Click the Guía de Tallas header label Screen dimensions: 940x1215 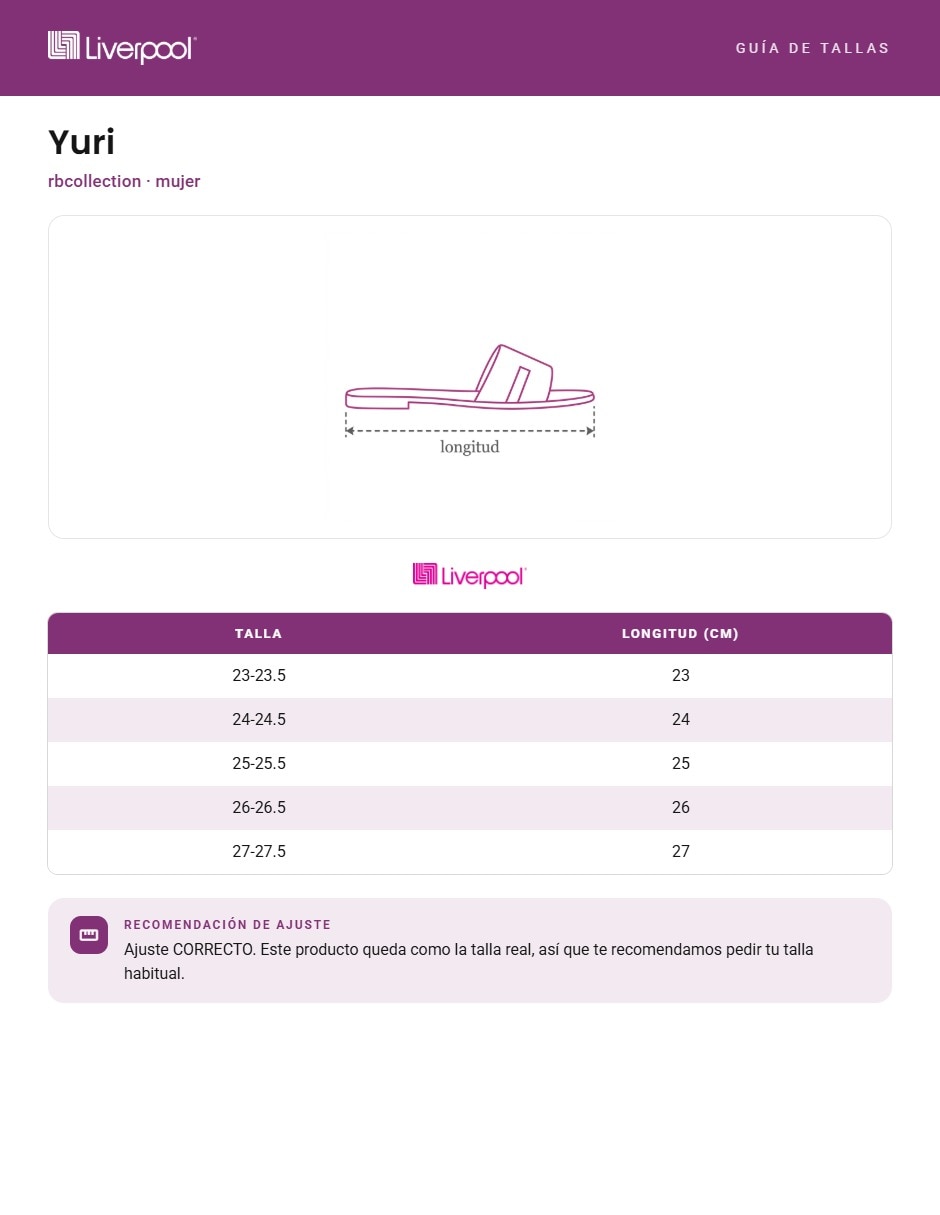pyautogui.click(x=813, y=48)
